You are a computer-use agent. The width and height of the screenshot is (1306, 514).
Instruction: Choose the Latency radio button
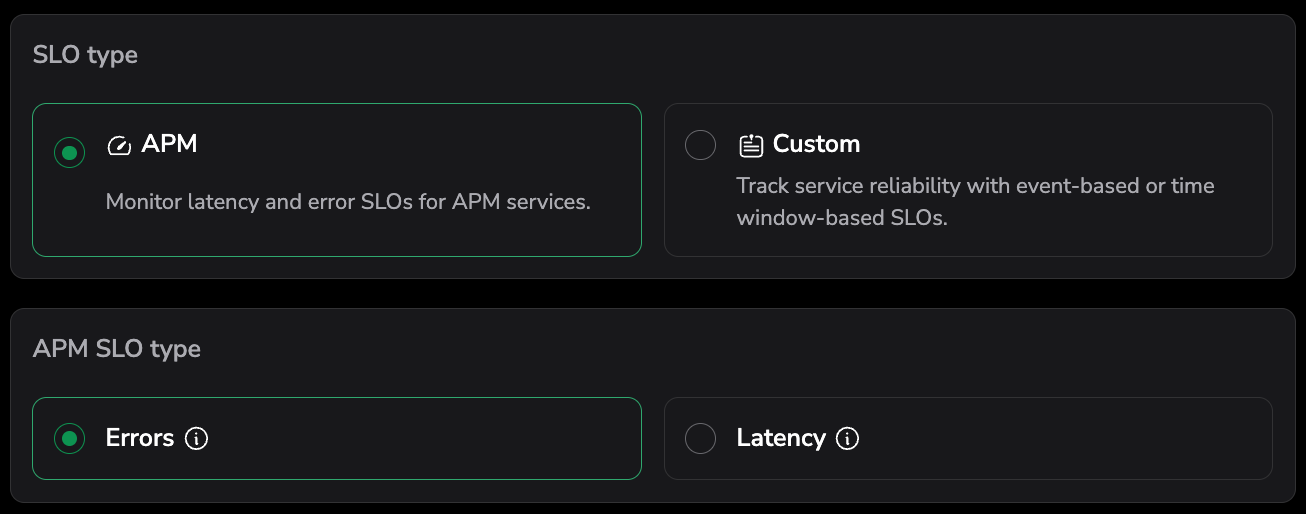pos(700,439)
